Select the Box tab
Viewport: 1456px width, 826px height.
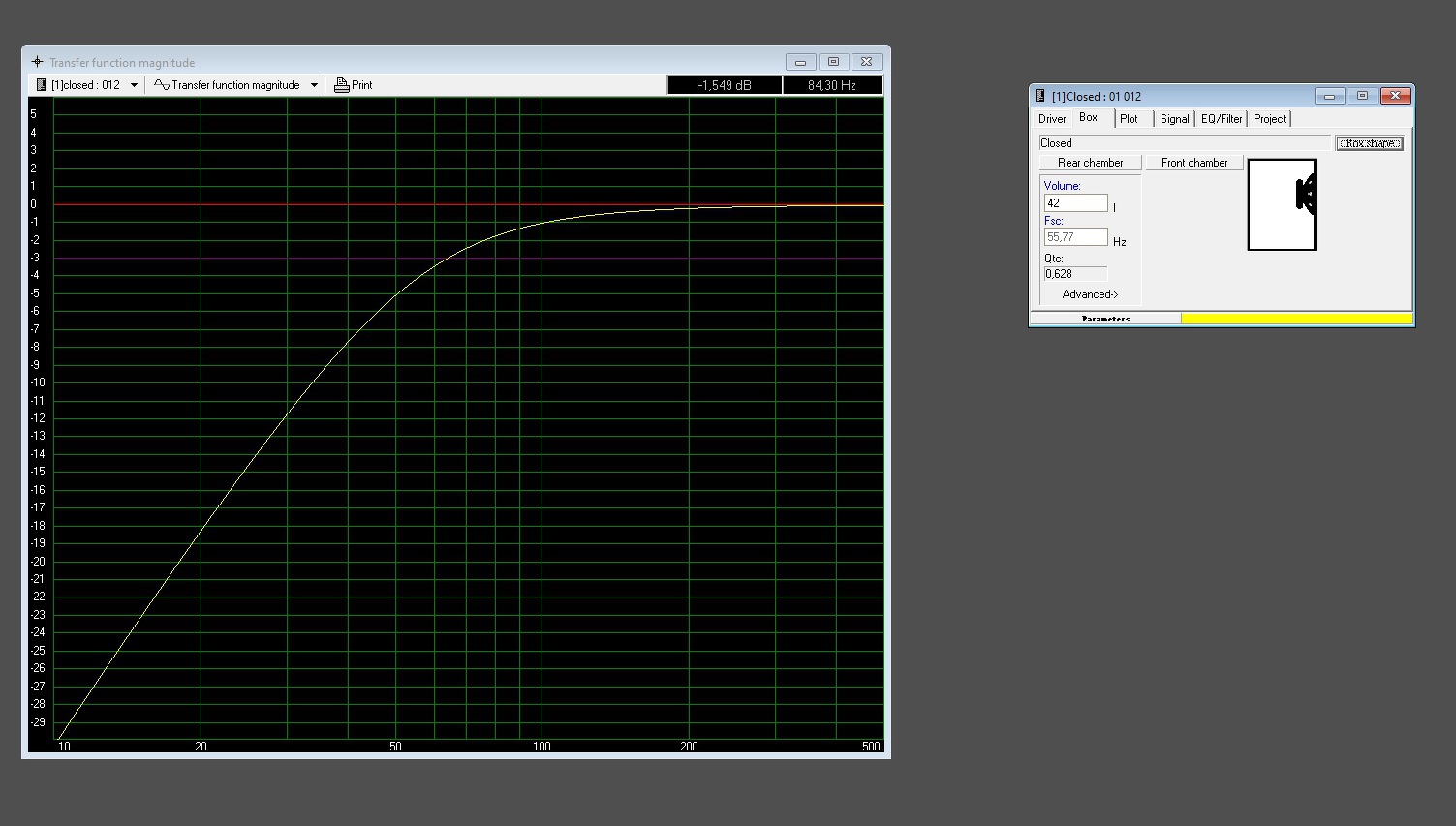click(x=1089, y=118)
